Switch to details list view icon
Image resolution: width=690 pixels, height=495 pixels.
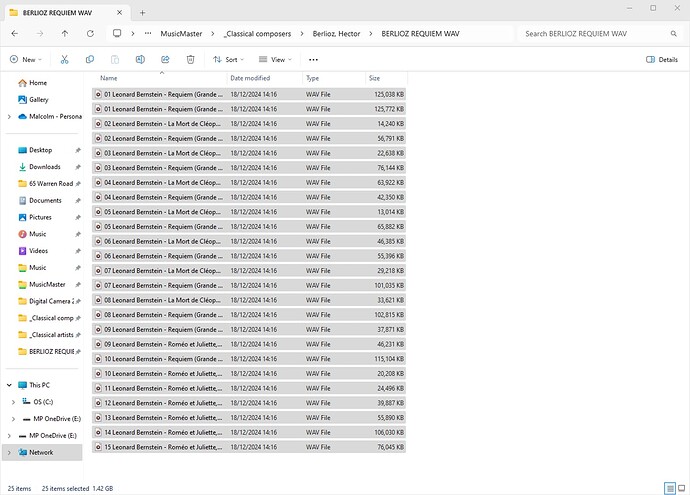[670, 488]
